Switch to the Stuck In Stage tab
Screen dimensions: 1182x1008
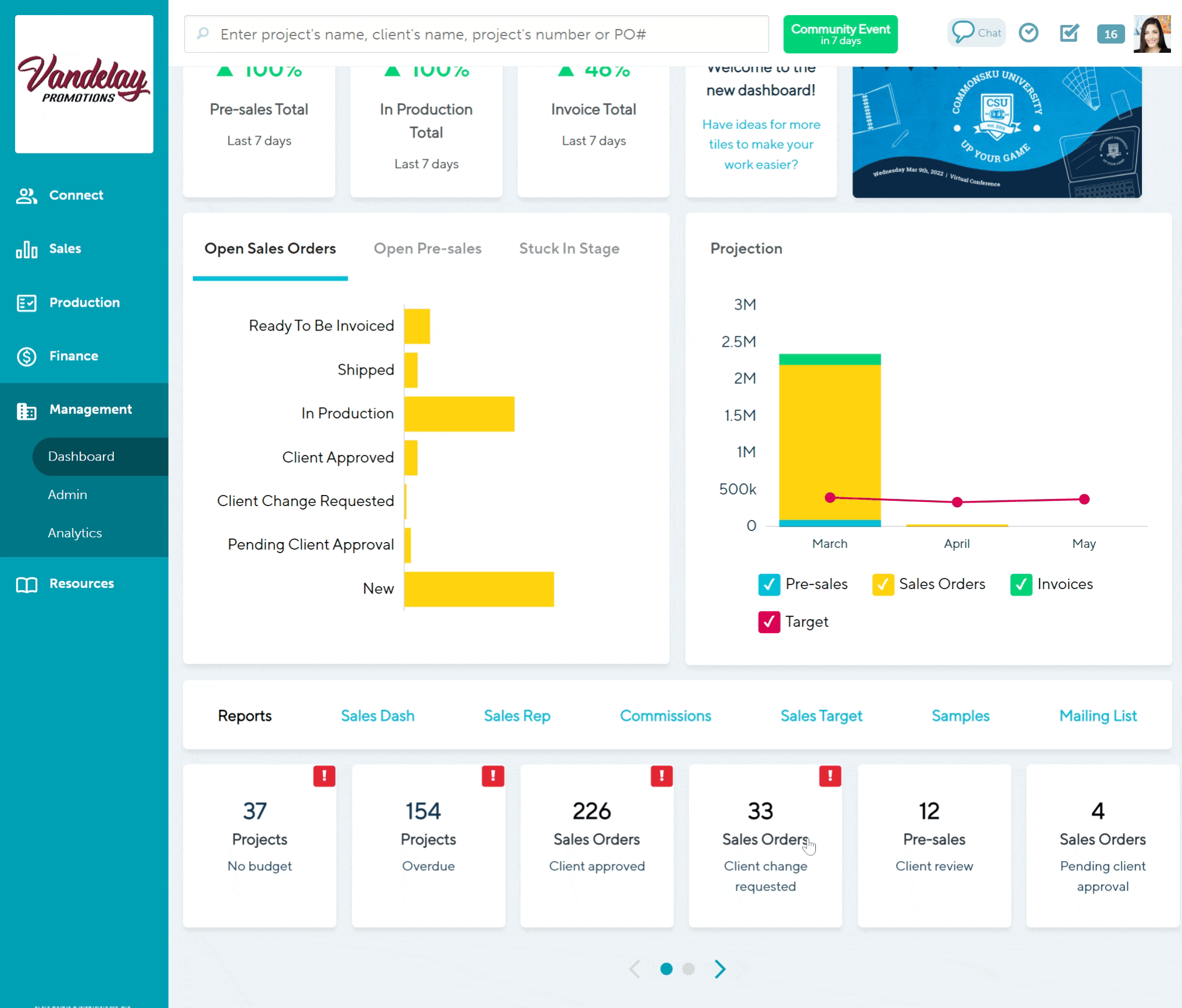569,249
